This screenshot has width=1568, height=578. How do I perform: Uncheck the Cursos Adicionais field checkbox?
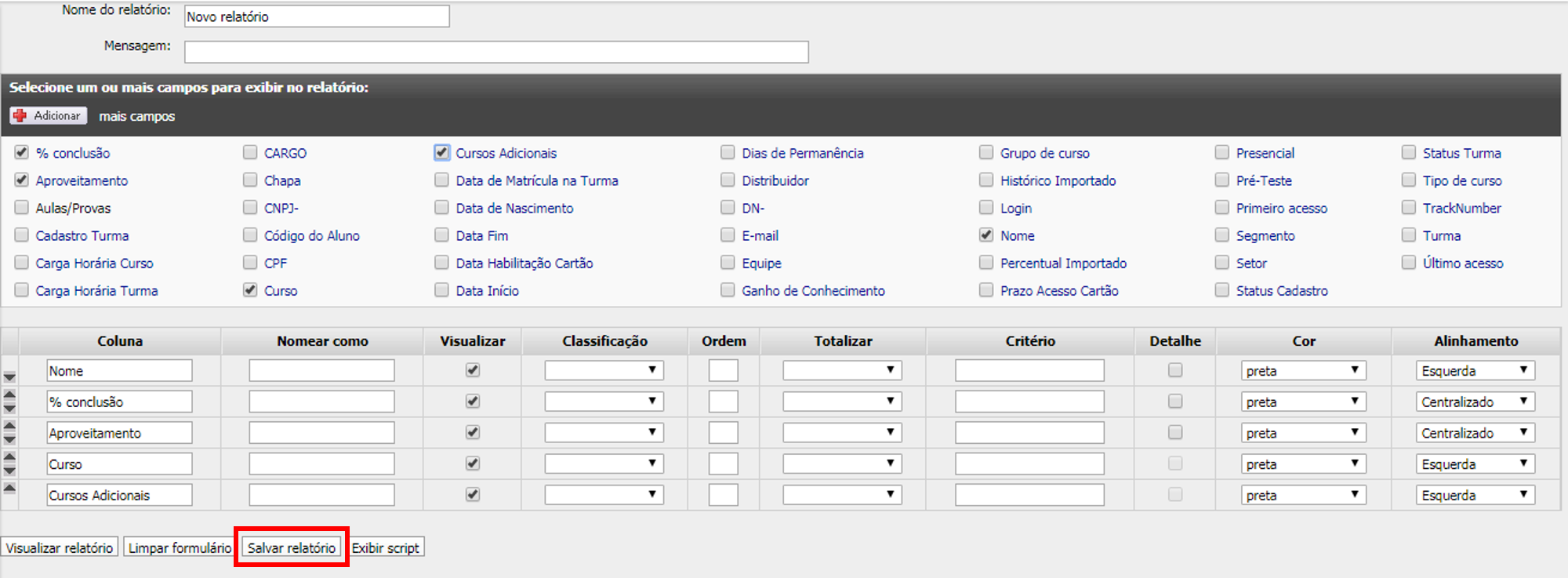coord(442,153)
